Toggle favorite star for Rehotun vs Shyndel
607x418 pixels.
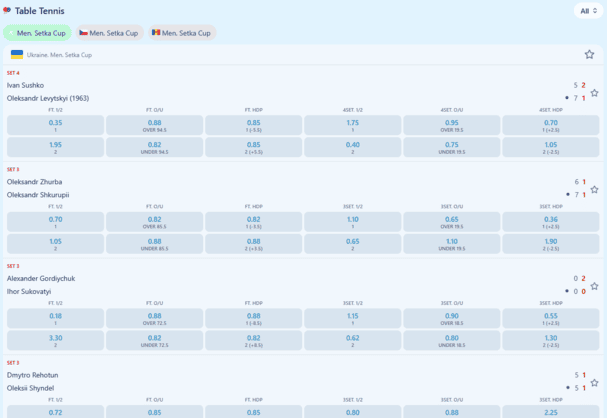pyautogui.click(x=594, y=382)
